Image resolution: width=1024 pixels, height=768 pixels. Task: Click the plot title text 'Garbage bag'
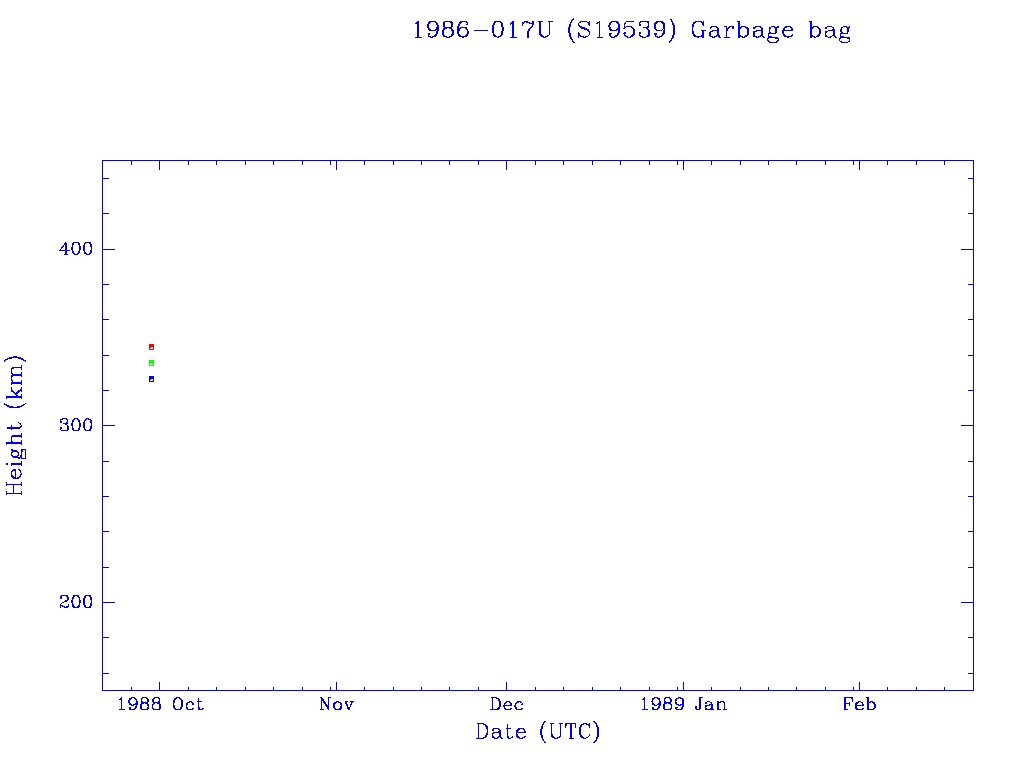[771, 30]
